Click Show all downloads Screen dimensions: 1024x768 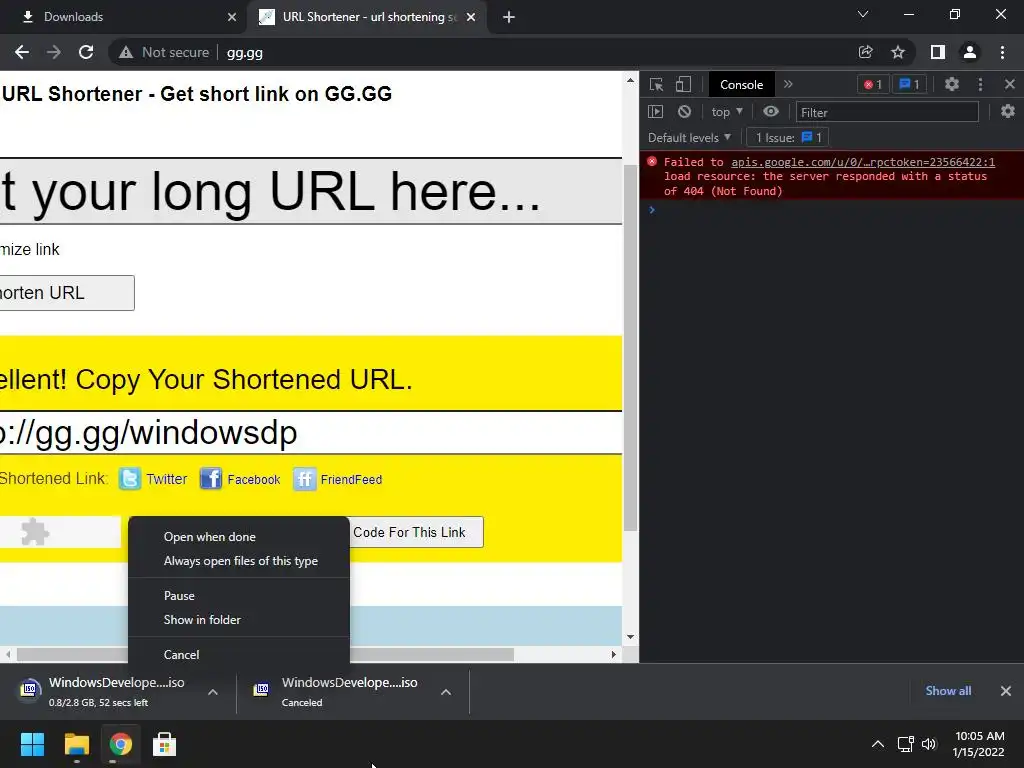click(x=948, y=691)
